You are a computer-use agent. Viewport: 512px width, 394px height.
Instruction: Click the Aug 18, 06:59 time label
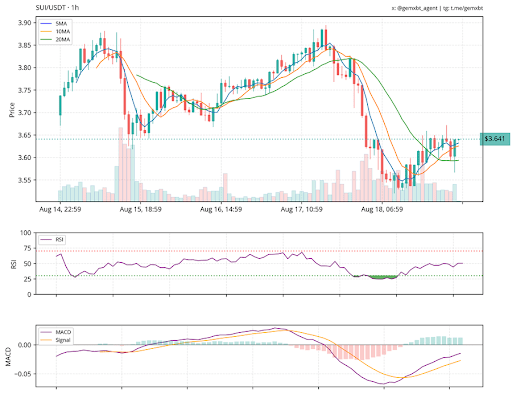[x=382, y=210]
